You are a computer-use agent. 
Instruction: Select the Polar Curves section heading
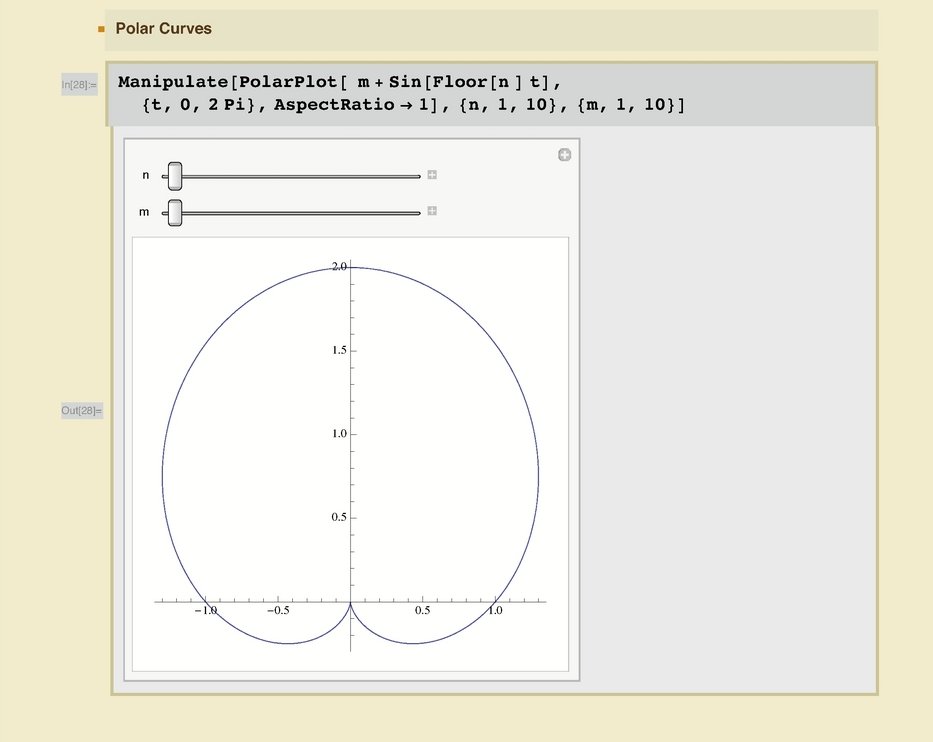pos(163,29)
